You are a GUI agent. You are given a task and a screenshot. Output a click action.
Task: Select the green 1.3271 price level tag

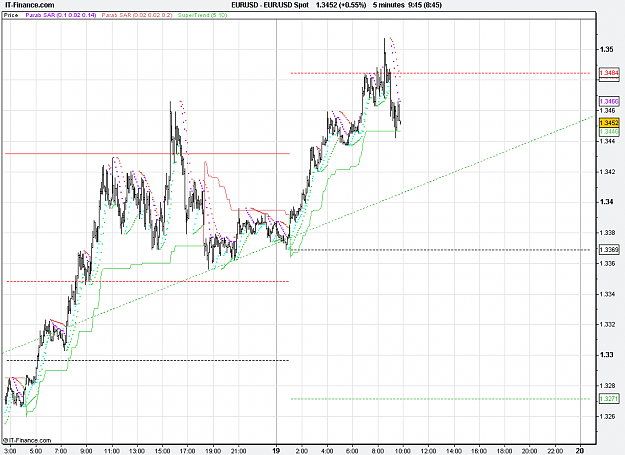[609, 399]
